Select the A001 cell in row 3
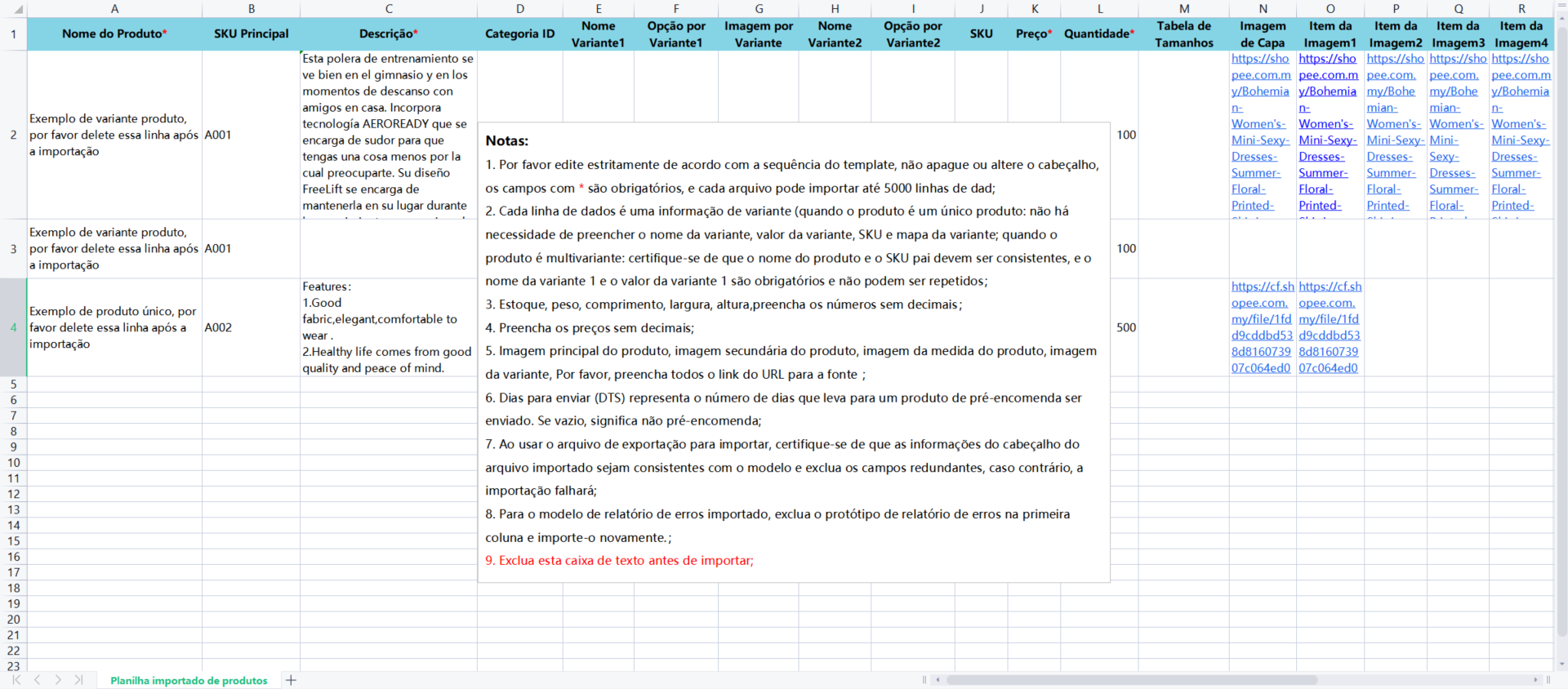 pyautogui.click(x=252, y=248)
